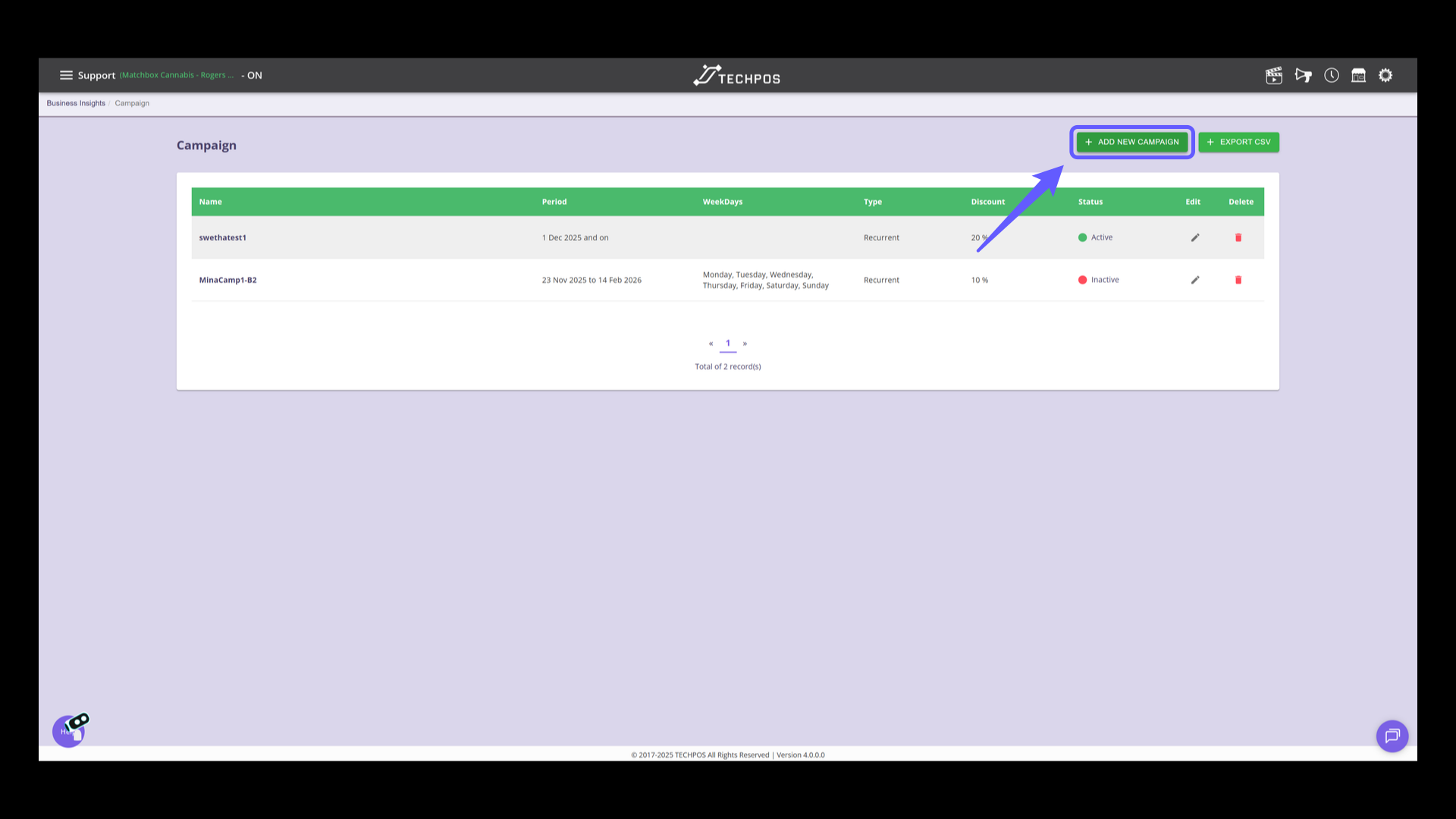Image resolution: width=1456 pixels, height=819 pixels.
Task: Export campaigns using EXPORT CSV
Action: (1238, 142)
